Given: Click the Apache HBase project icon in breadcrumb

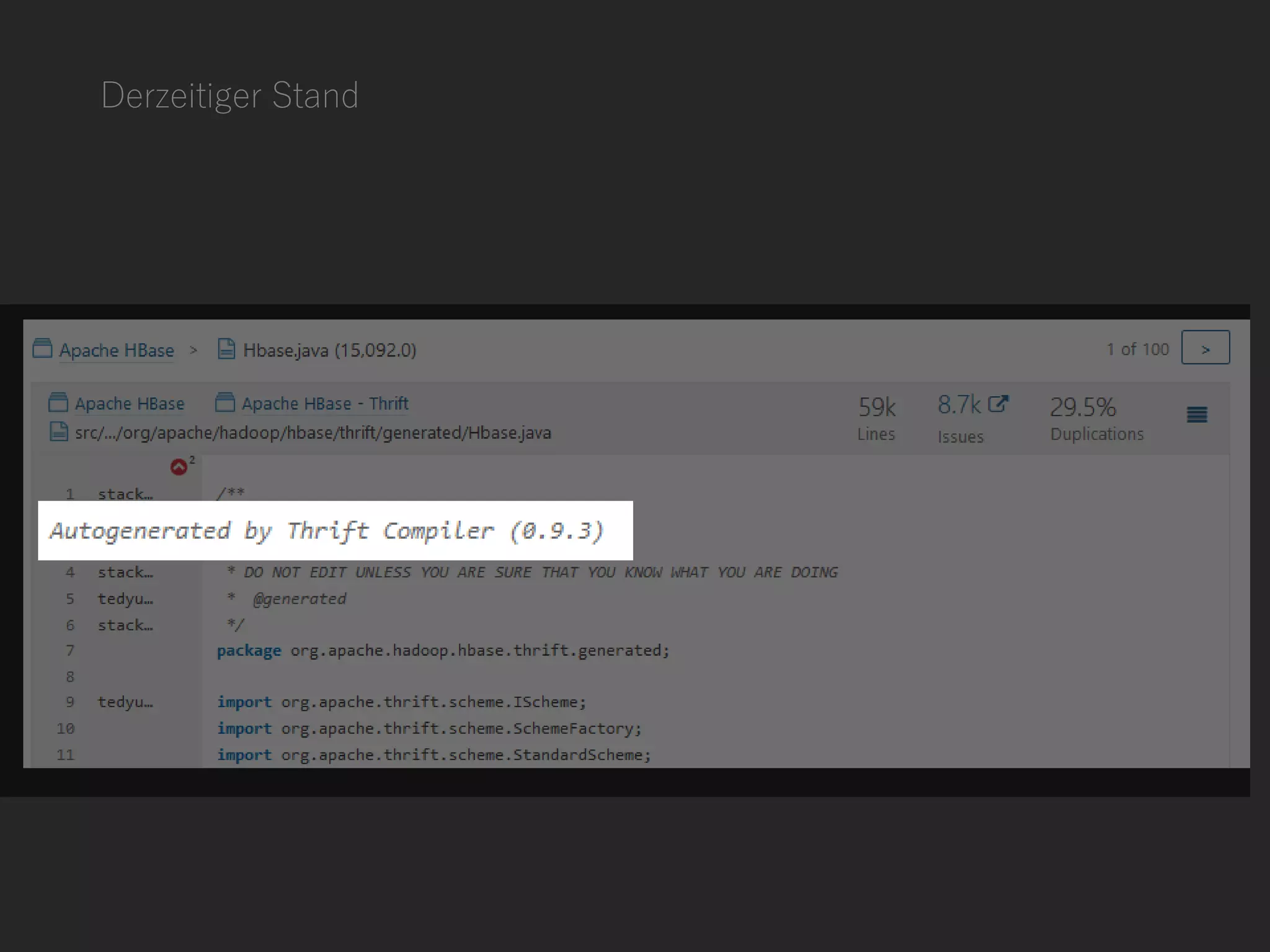Looking at the screenshot, I should point(42,348).
